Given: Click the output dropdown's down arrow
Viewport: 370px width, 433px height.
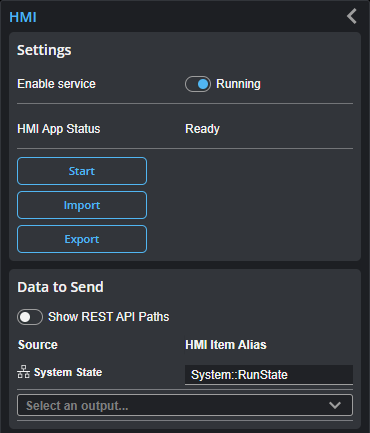Looking at the screenshot, I should pyautogui.click(x=335, y=405).
